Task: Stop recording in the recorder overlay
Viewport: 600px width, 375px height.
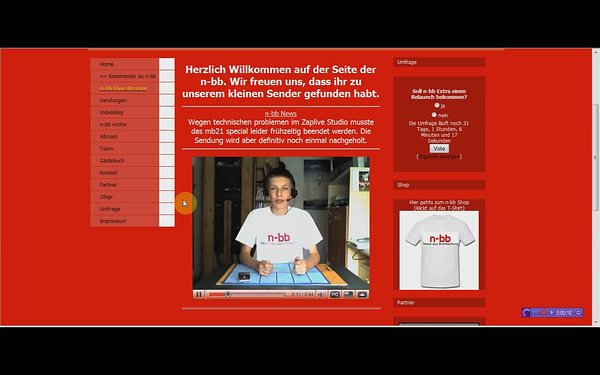Action: [x=543, y=313]
